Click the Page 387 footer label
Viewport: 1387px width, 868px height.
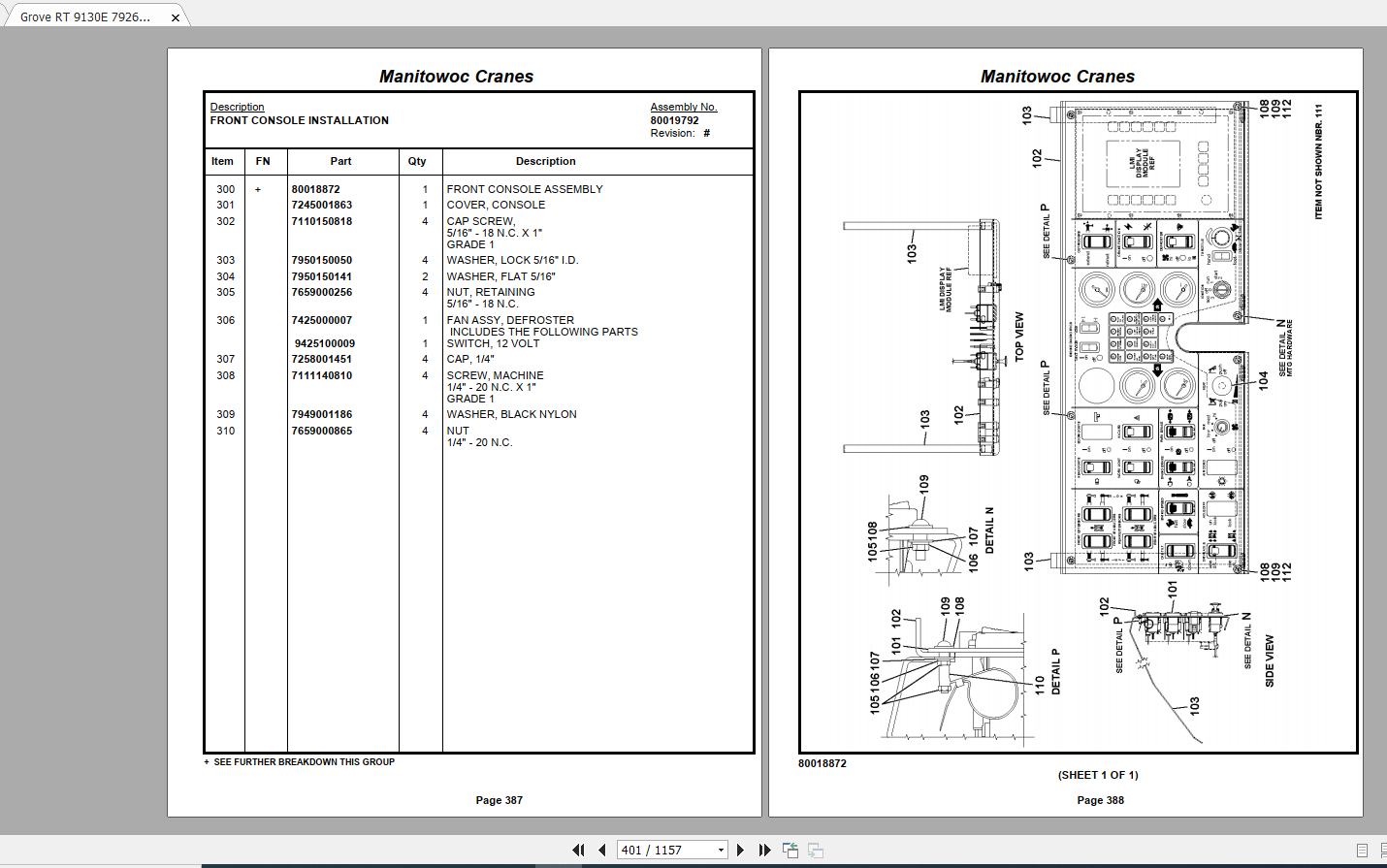[500, 800]
